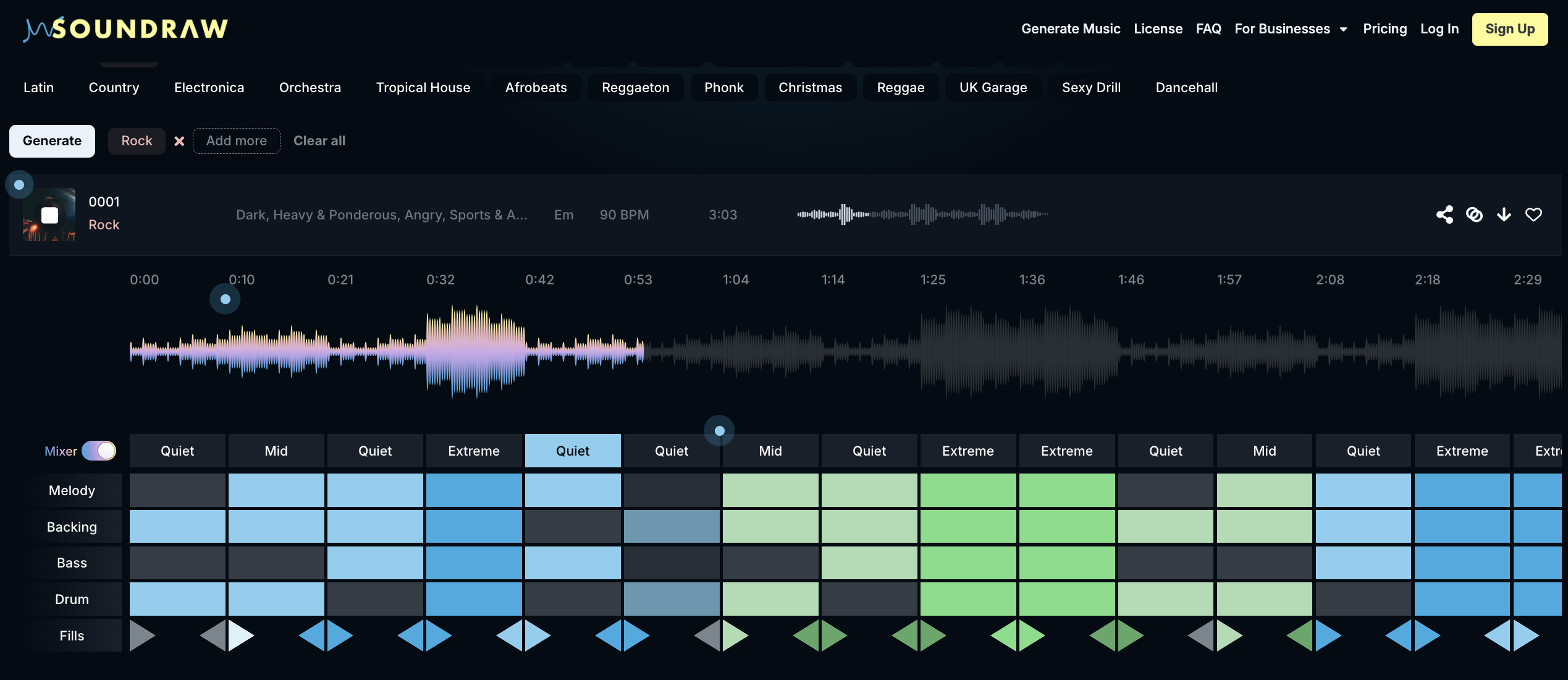The image size is (1568, 680).
Task: Open the Pricing page
Action: point(1385,28)
